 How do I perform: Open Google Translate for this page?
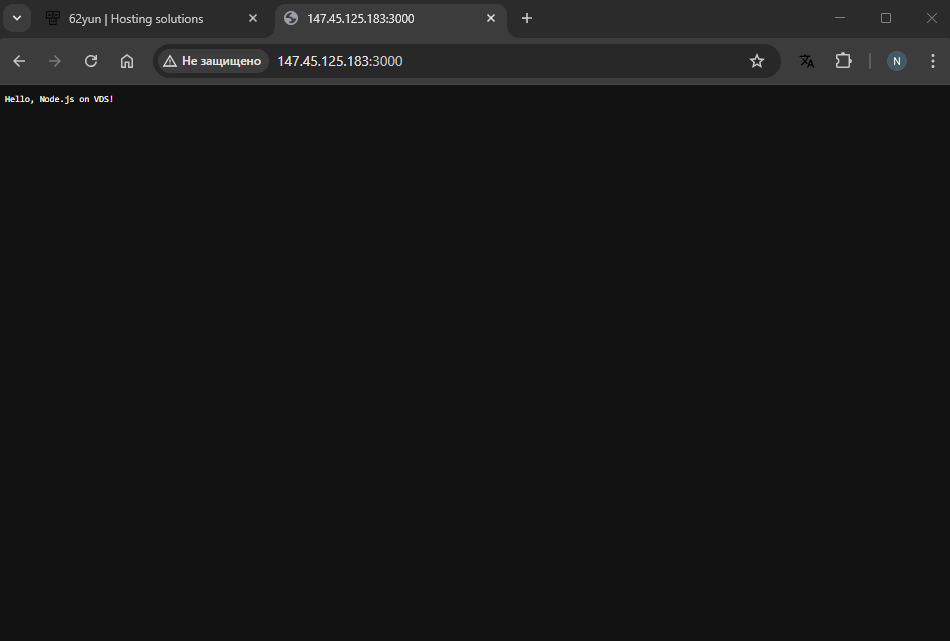pos(807,61)
